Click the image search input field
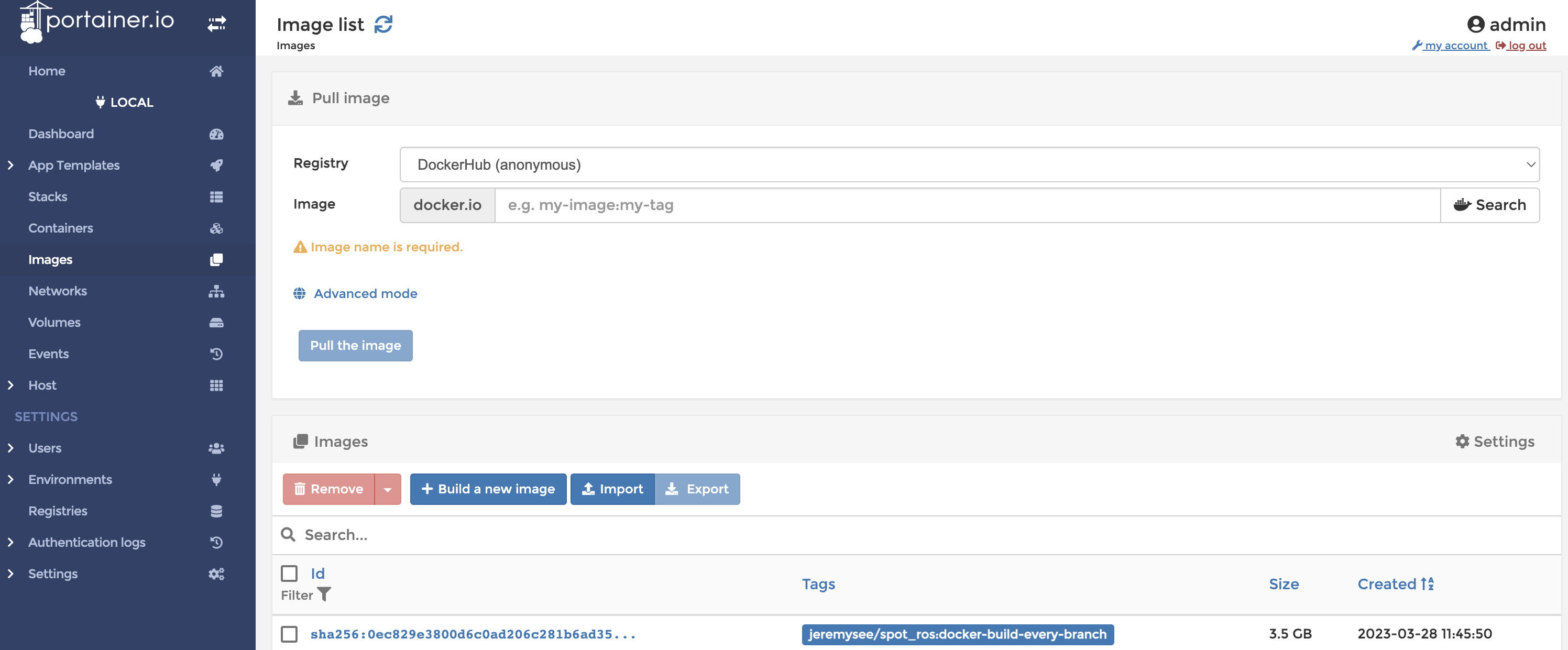1568x650 pixels. click(x=967, y=204)
